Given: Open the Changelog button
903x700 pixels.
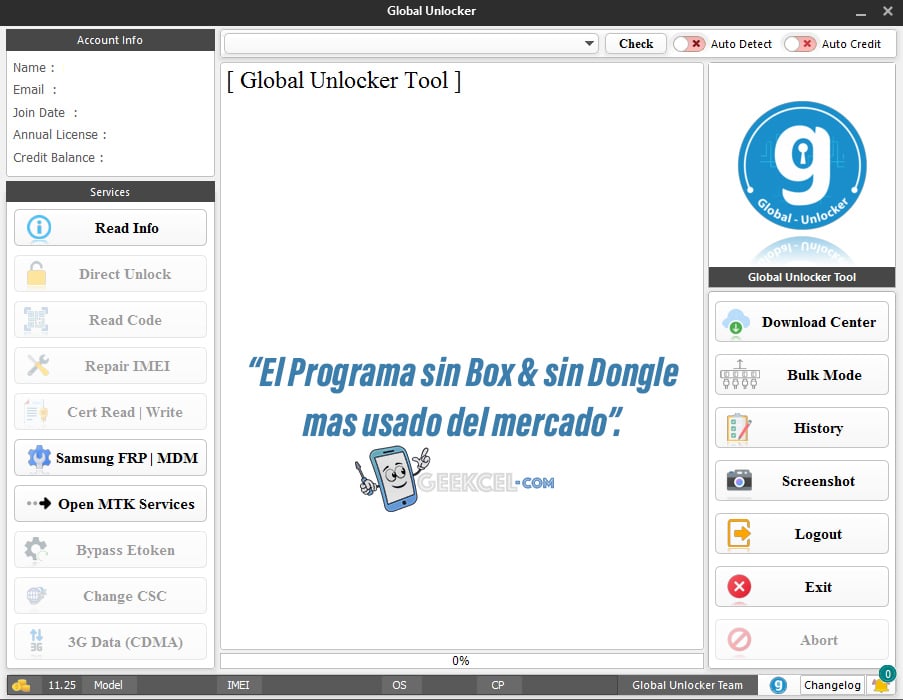Looking at the screenshot, I should click(832, 685).
